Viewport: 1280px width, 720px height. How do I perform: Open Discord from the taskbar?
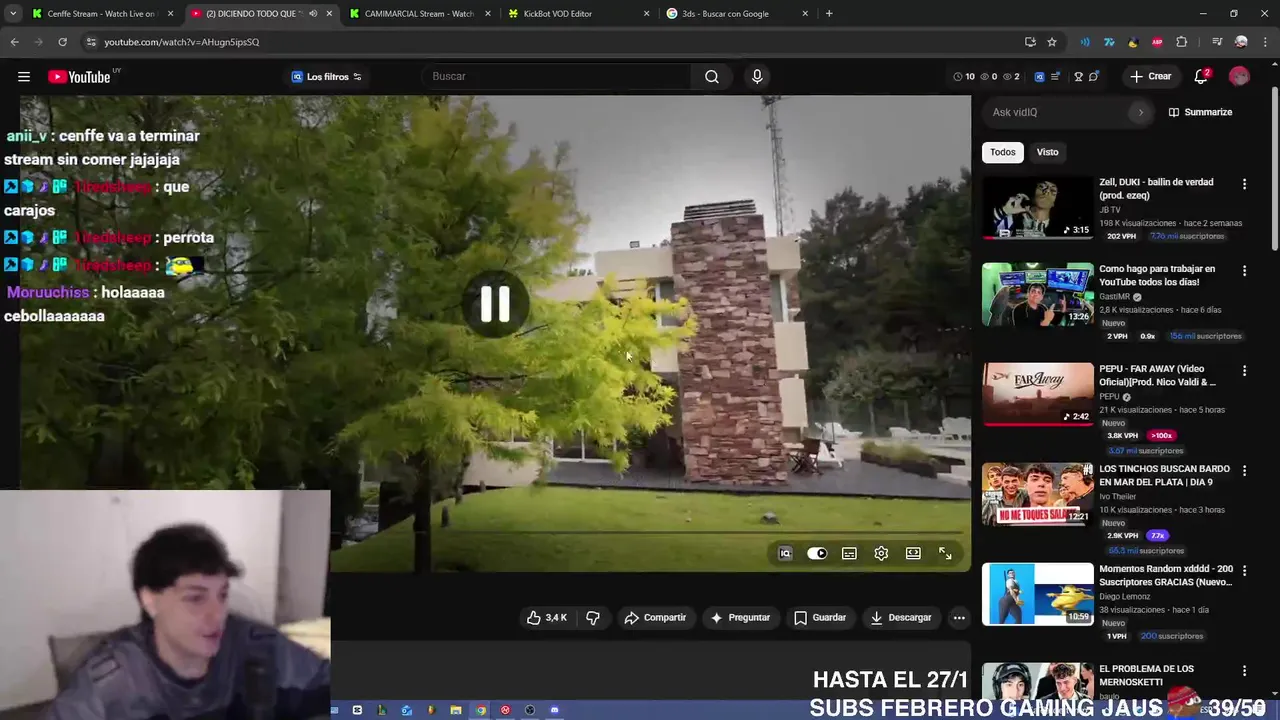click(554, 710)
